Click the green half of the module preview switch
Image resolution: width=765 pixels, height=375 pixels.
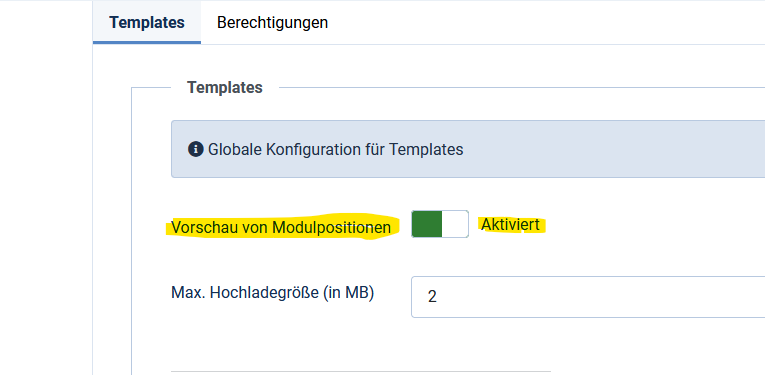427,224
